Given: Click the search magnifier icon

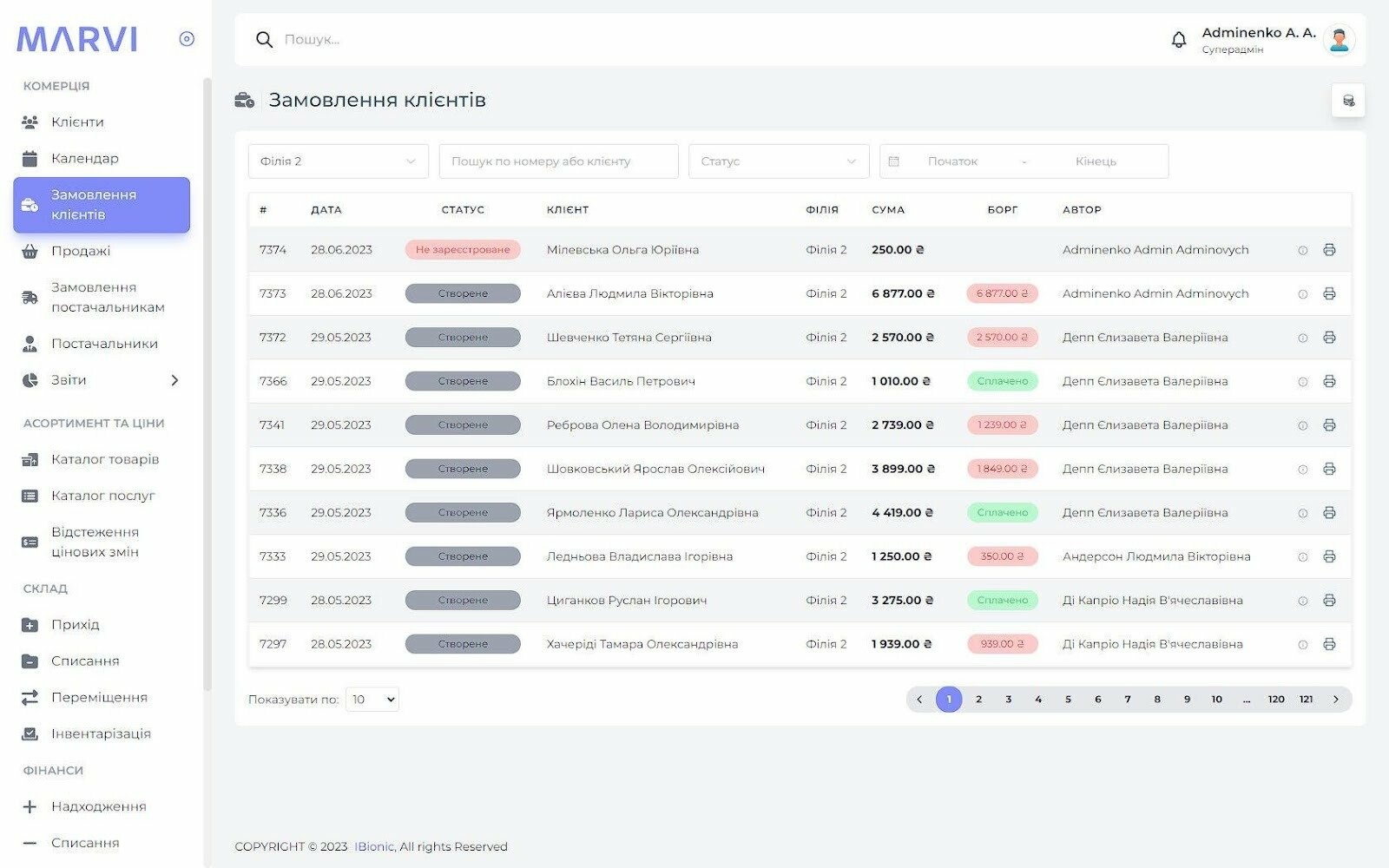Looking at the screenshot, I should tap(264, 40).
